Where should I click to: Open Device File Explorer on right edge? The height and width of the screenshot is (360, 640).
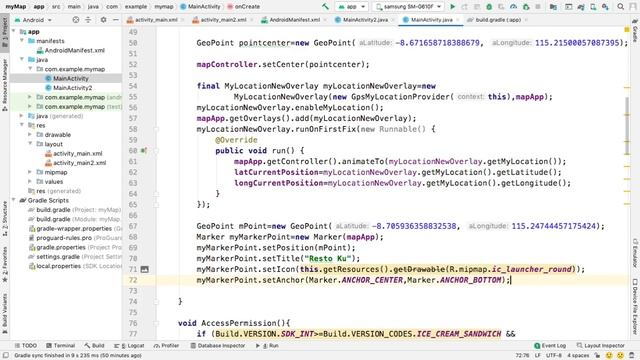pos(635,307)
